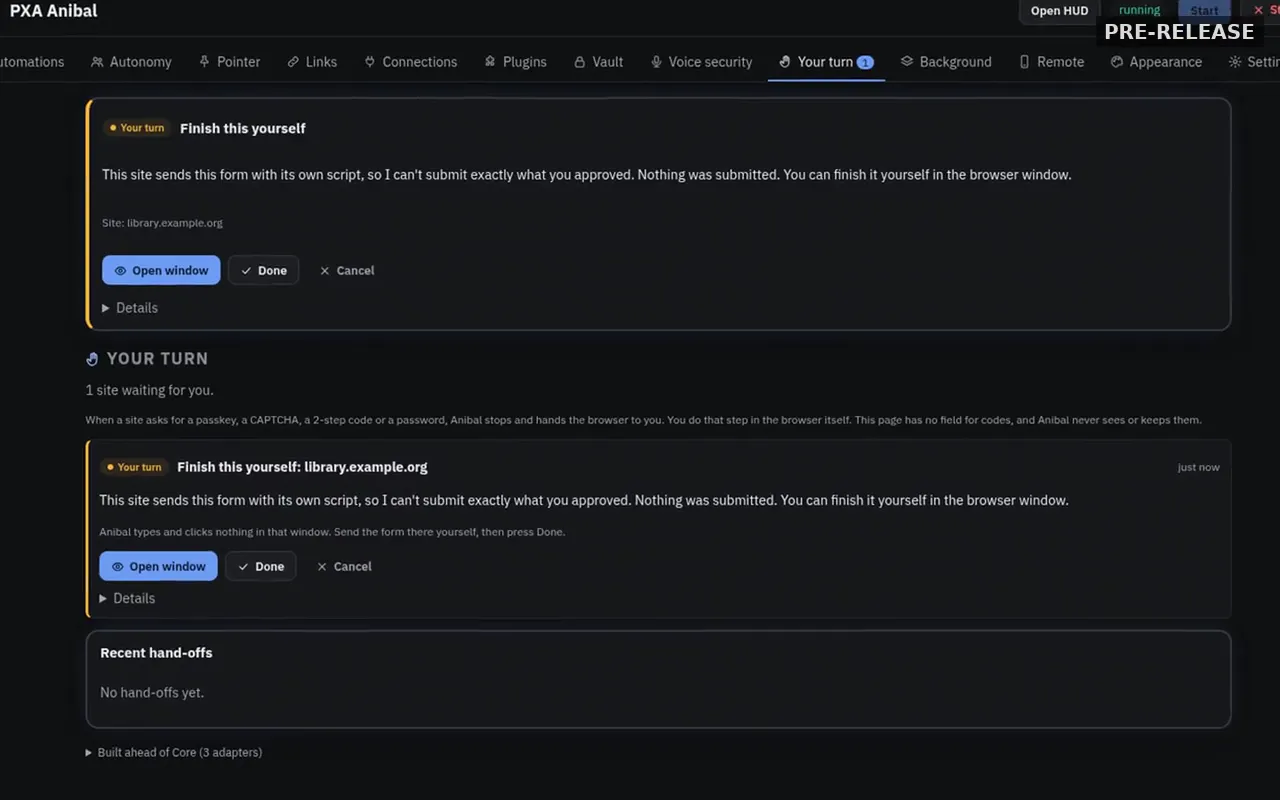Mark Done in the card showing 'Site: library.example.org'
This screenshot has height=800, width=1280.
[263, 270]
